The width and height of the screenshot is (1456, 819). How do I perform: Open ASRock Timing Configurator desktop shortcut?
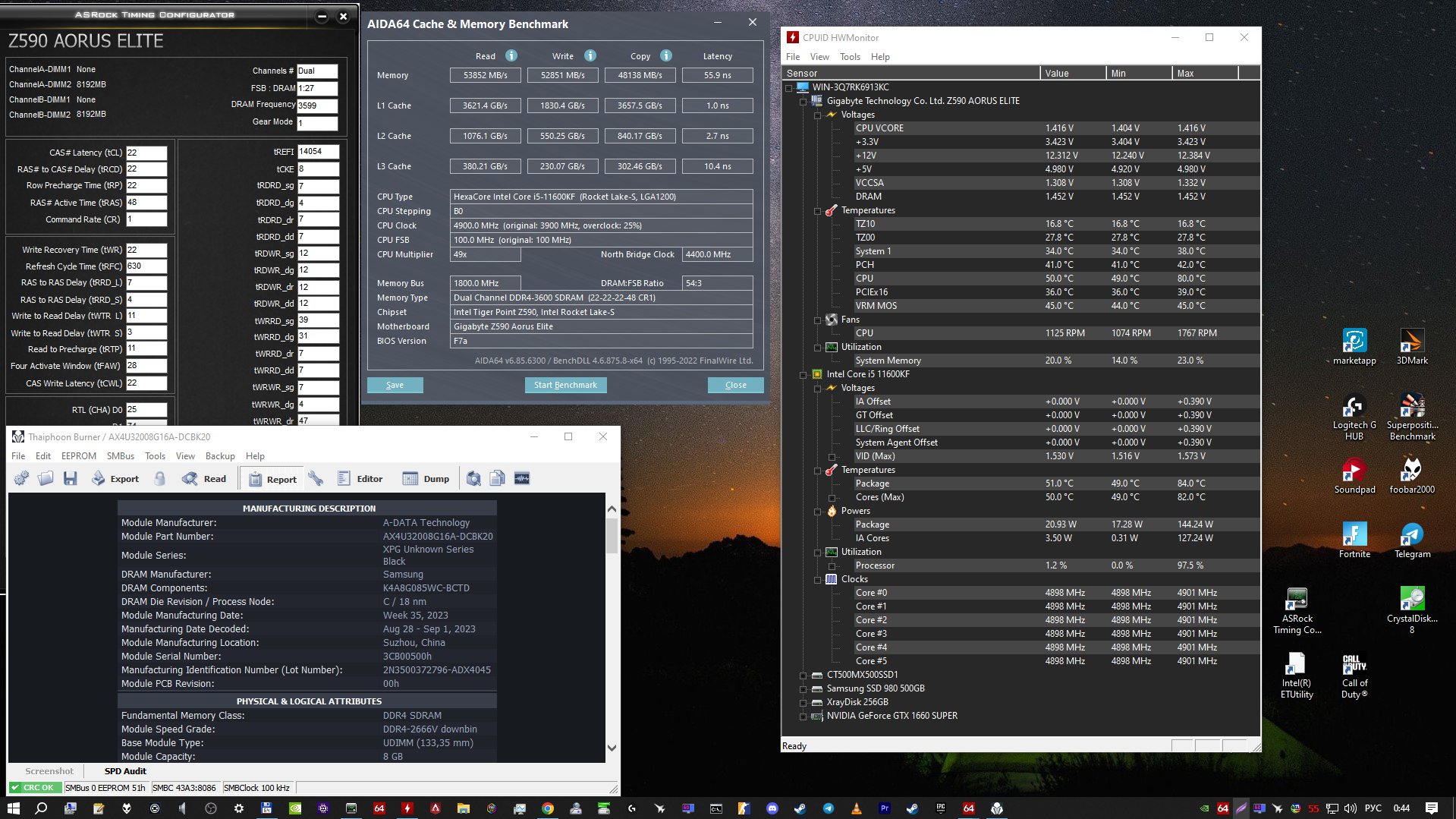coord(1297,611)
